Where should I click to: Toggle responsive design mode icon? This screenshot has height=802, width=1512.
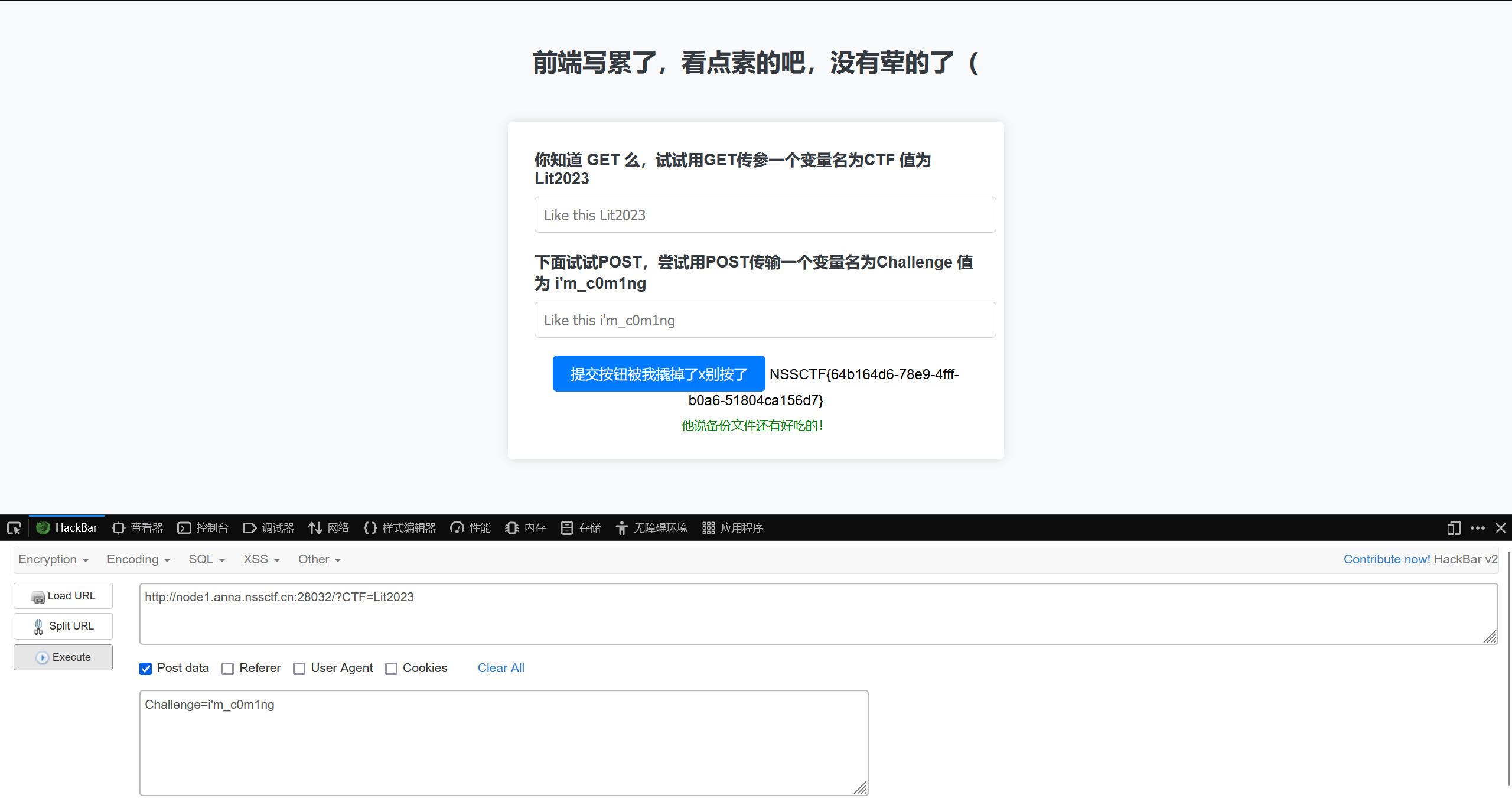tap(1454, 528)
